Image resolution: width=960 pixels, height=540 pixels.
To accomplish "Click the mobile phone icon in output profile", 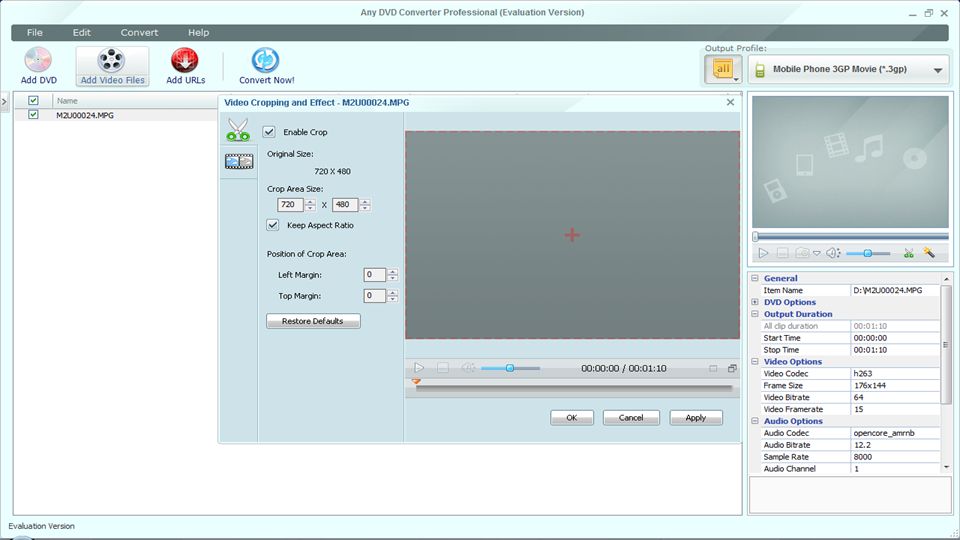I will [x=760, y=70].
